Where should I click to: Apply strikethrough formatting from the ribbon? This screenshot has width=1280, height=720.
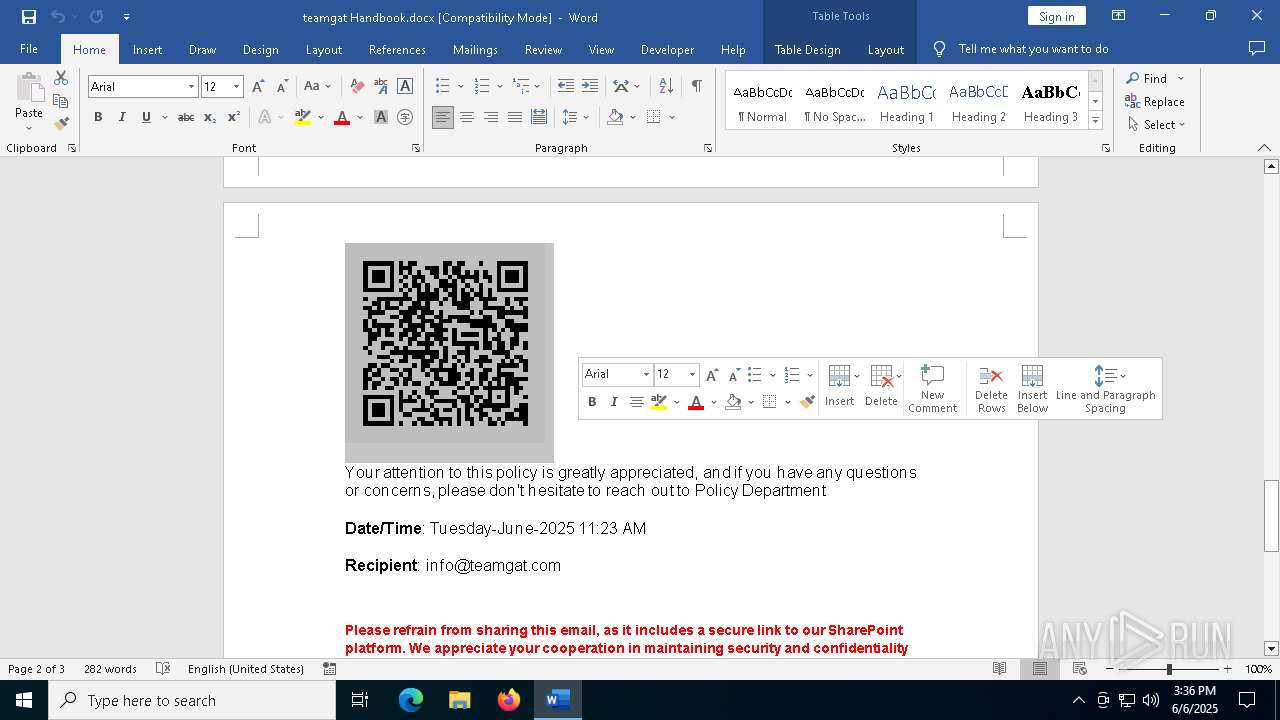(x=186, y=117)
